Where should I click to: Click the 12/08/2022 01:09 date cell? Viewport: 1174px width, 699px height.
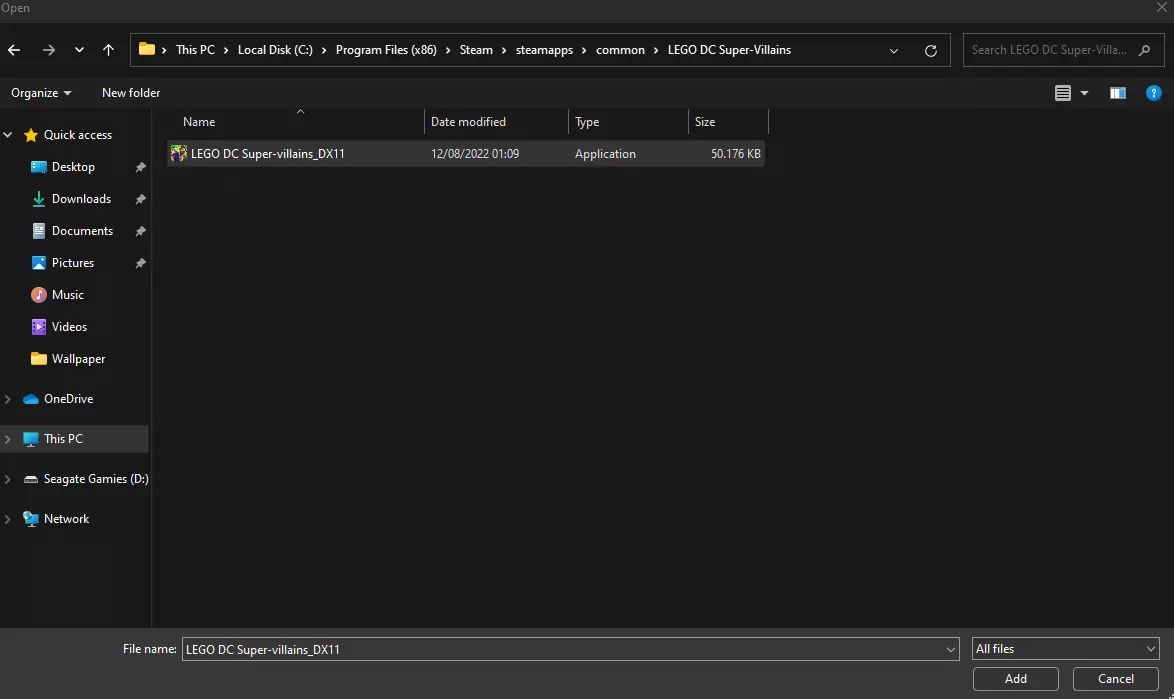(x=475, y=153)
